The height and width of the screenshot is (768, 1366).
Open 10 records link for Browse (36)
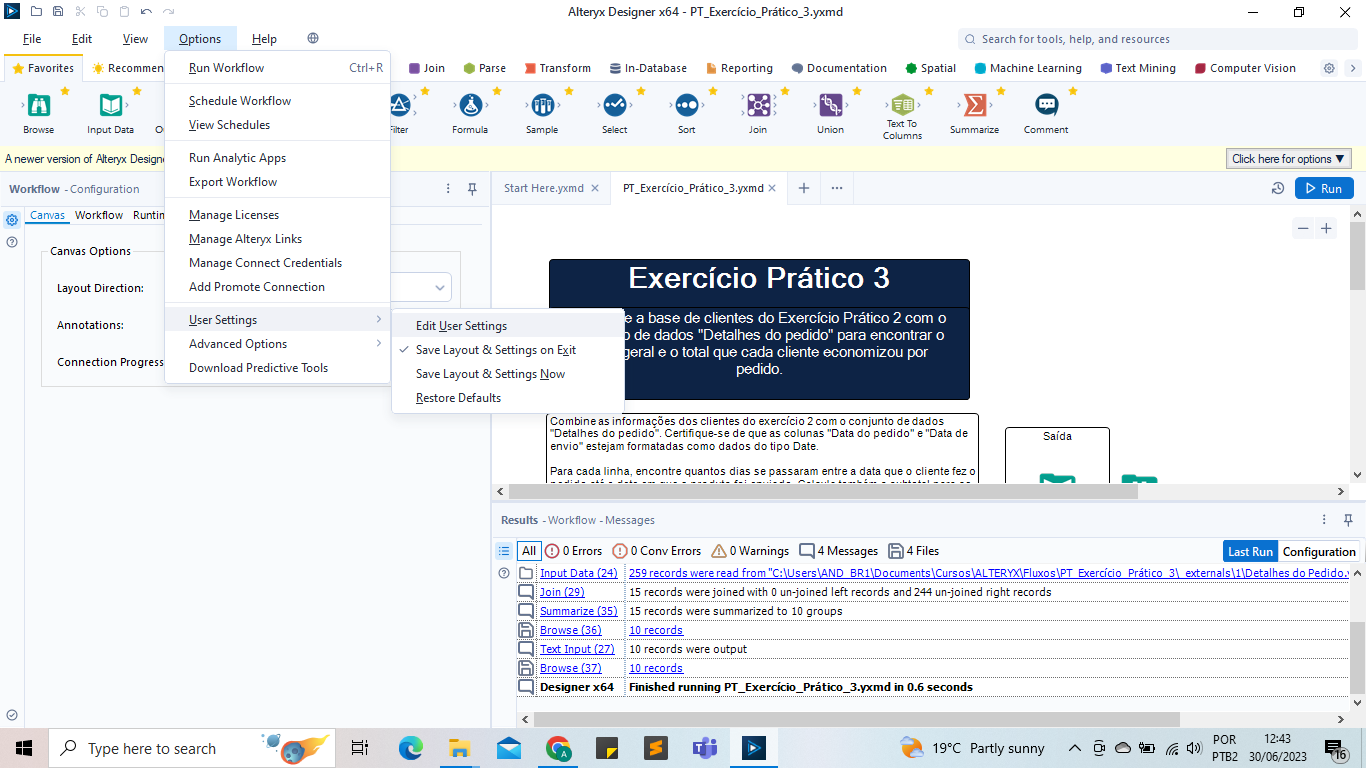656,630
